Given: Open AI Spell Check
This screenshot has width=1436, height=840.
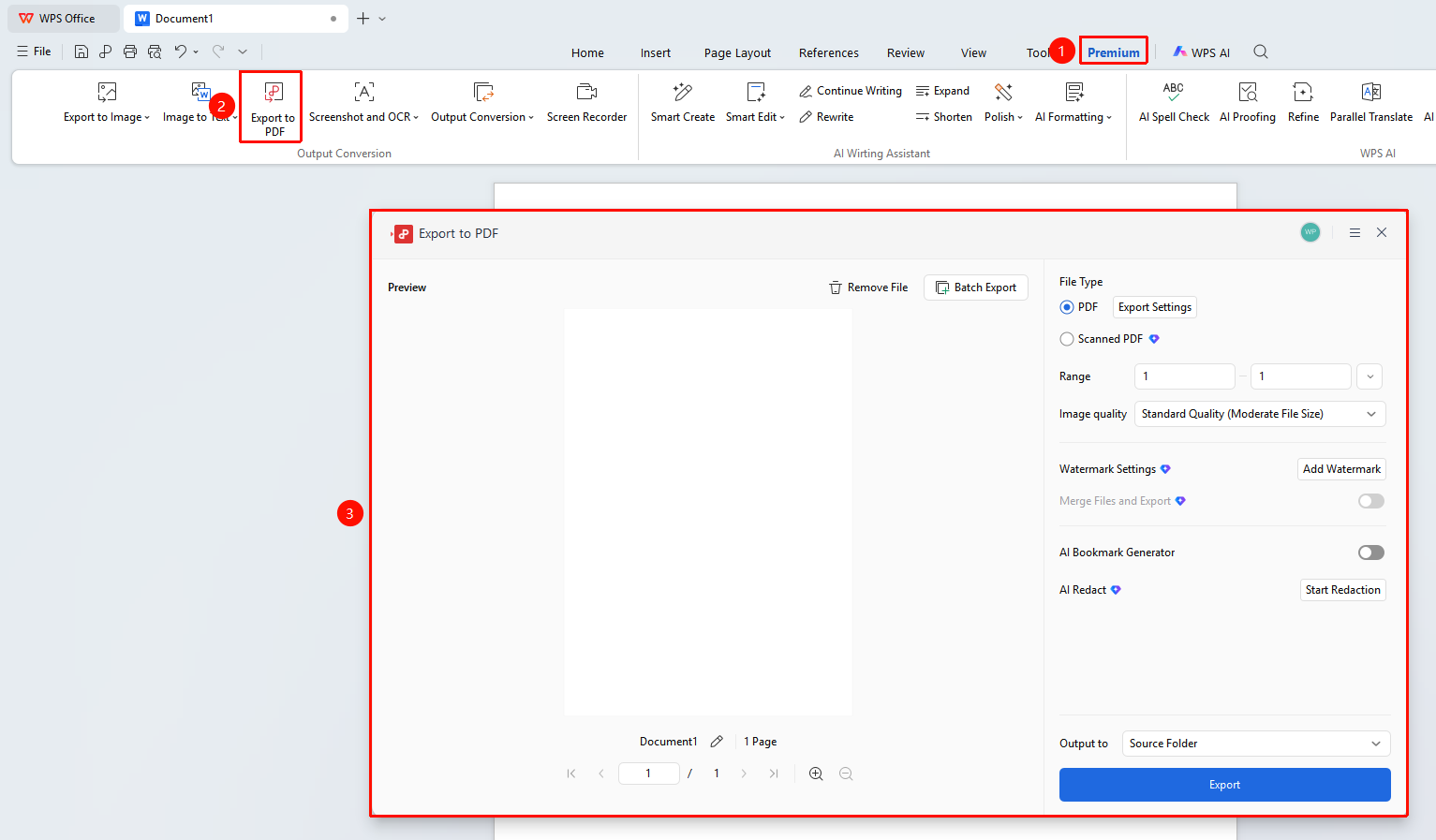Looking at the screenshot, I should (x=1174, y=103).
